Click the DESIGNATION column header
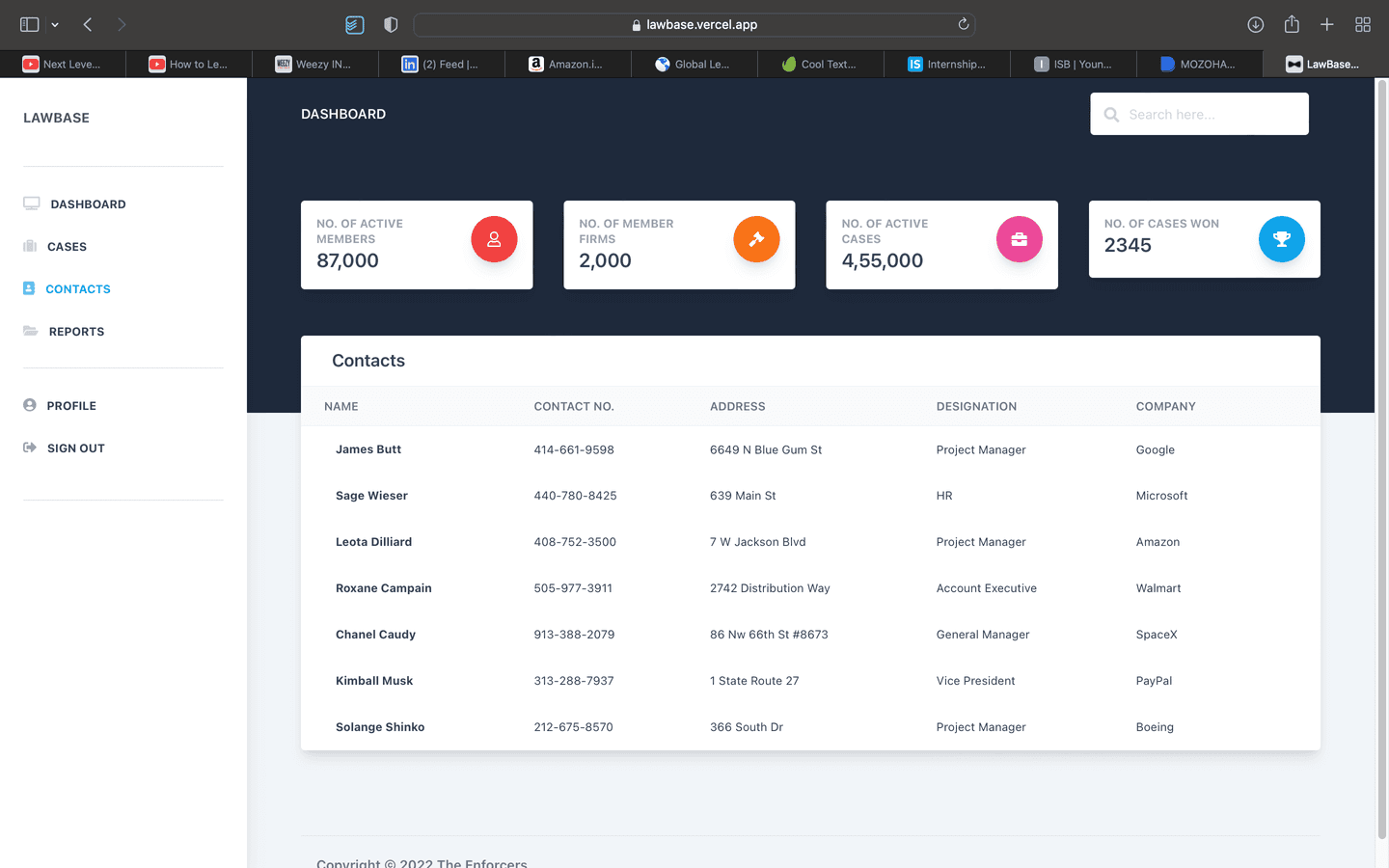 pos(976,406)
